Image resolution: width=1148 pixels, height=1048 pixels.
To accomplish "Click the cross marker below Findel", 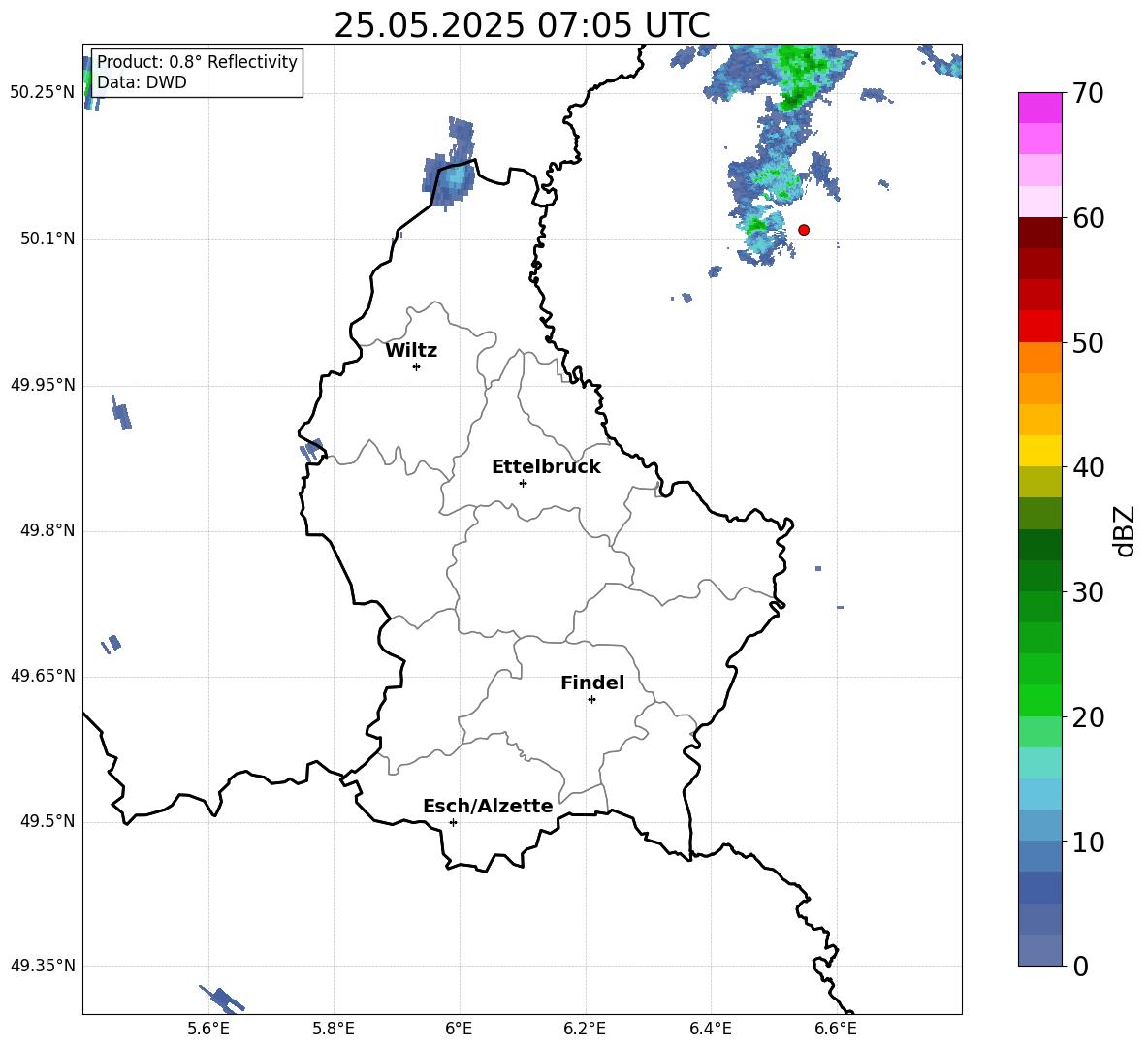I will click(591, 700).
